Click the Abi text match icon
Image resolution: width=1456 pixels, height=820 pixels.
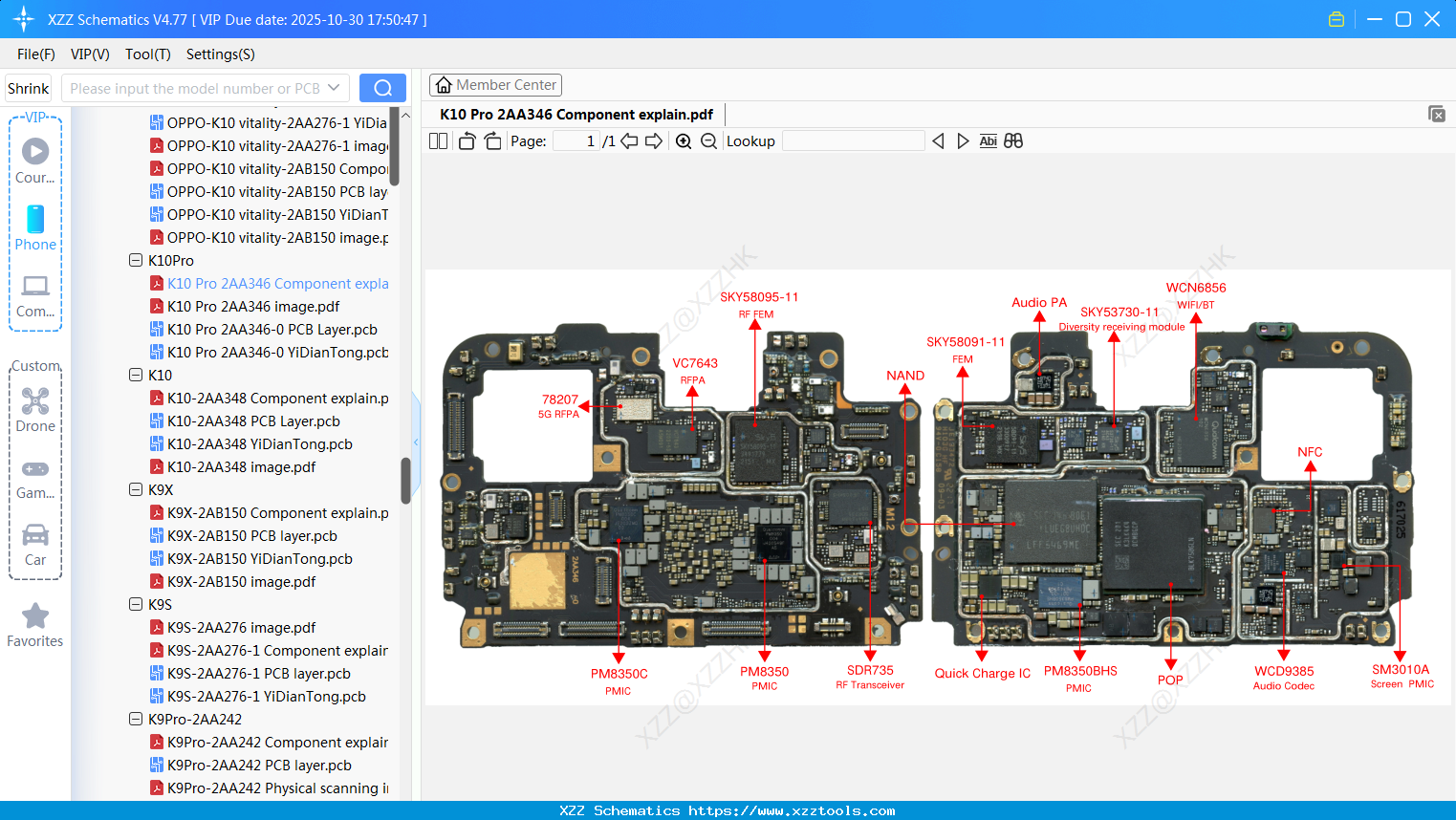[x=989, y=141]
